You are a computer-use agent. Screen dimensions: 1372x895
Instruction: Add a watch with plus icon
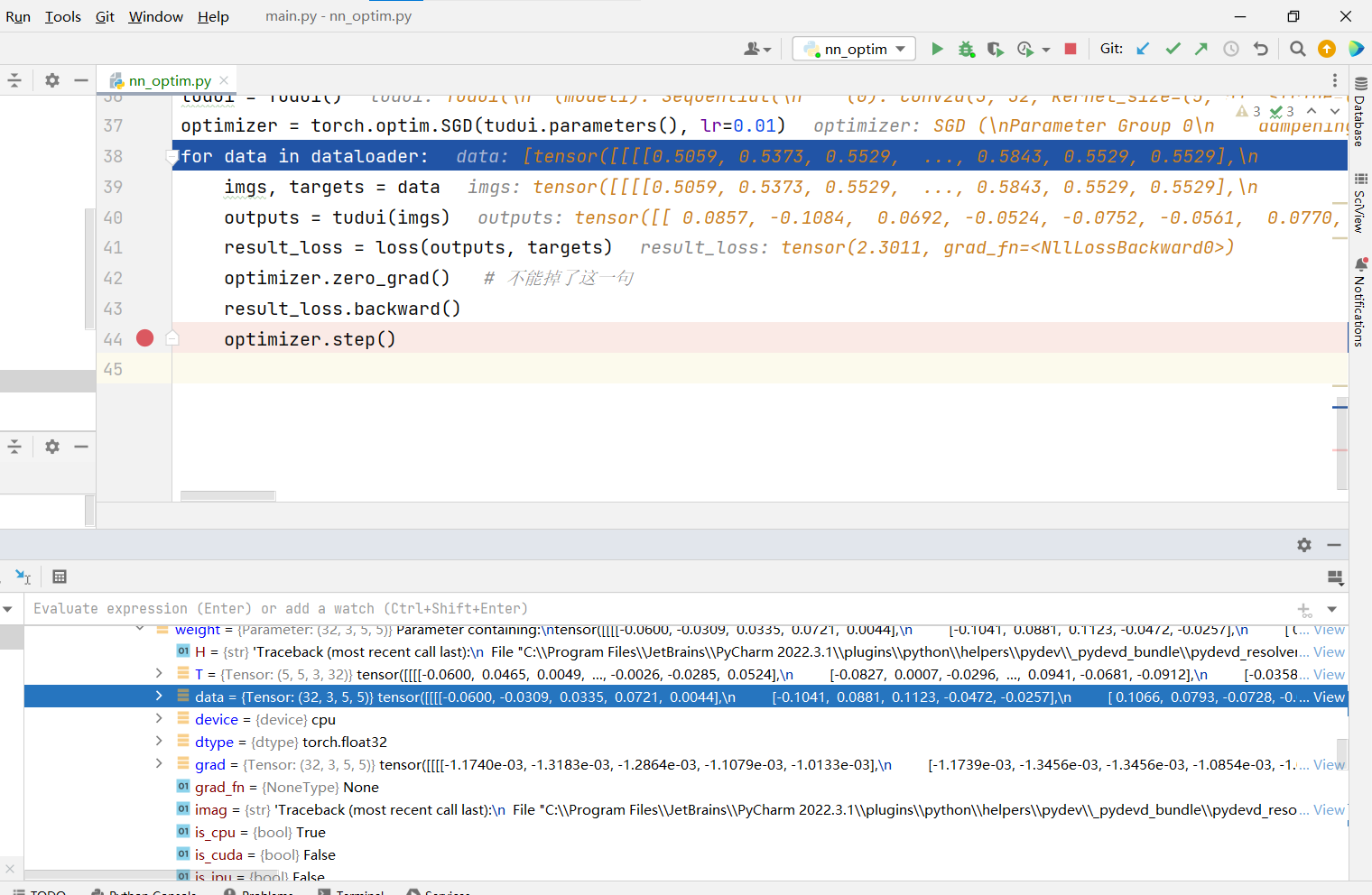pos(1304,609)
